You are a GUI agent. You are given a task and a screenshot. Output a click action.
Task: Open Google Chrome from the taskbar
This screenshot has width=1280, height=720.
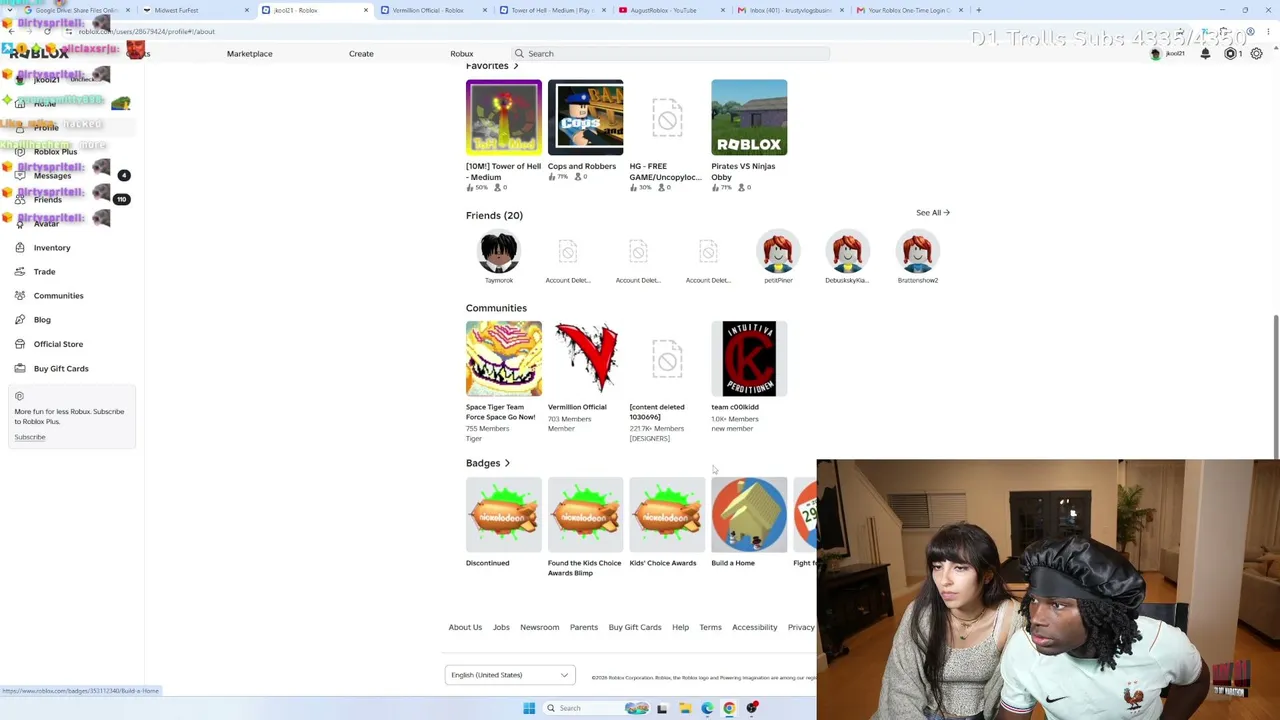729,708
